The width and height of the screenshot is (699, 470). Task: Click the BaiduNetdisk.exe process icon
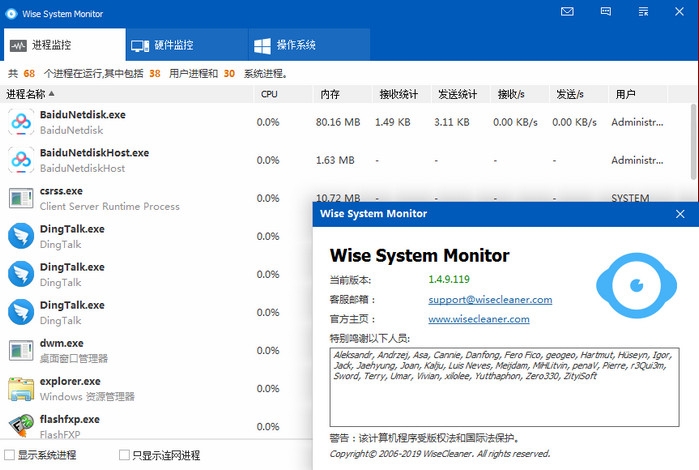coord(21,122)
